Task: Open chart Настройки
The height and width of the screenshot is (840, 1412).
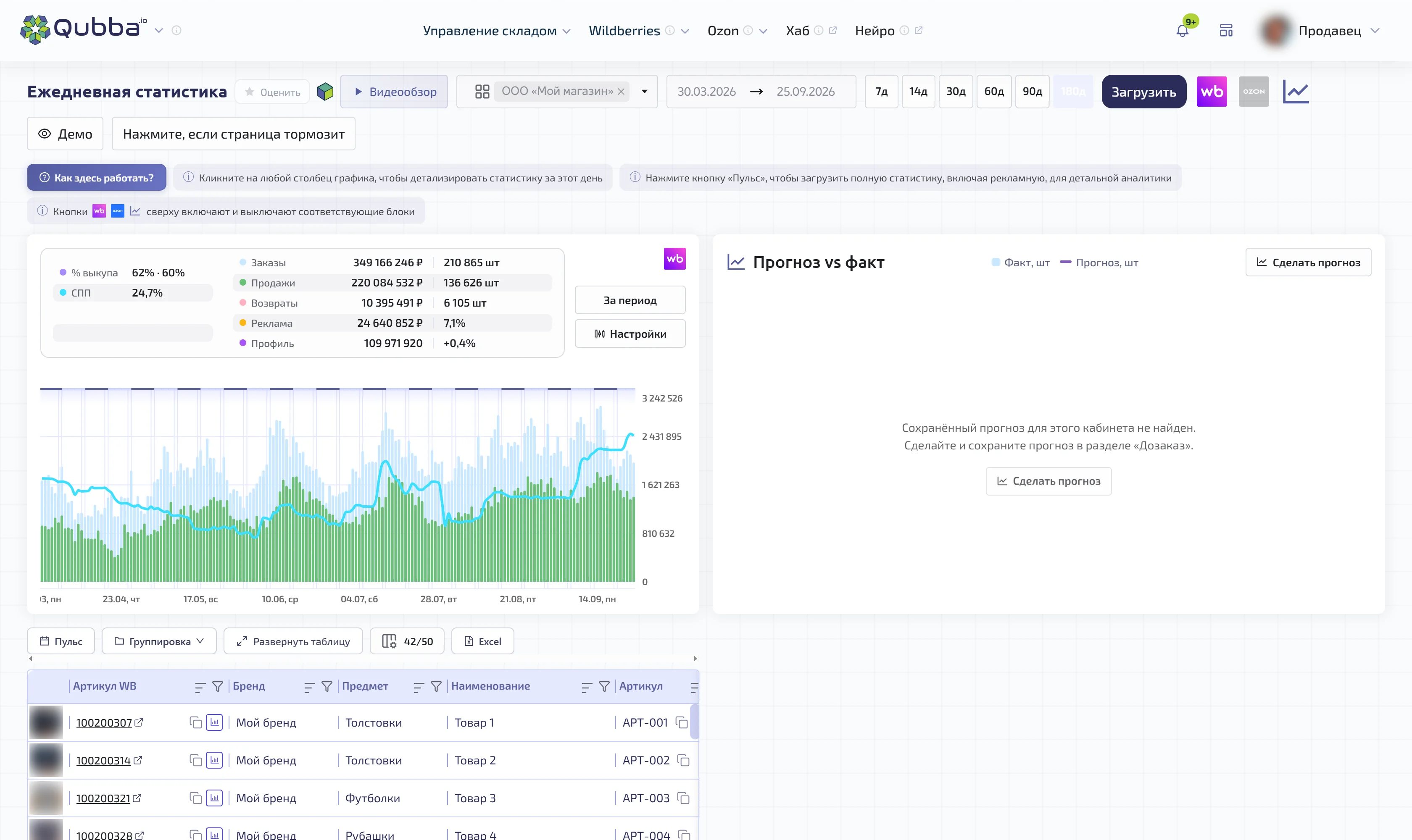Action: [630, 334]
